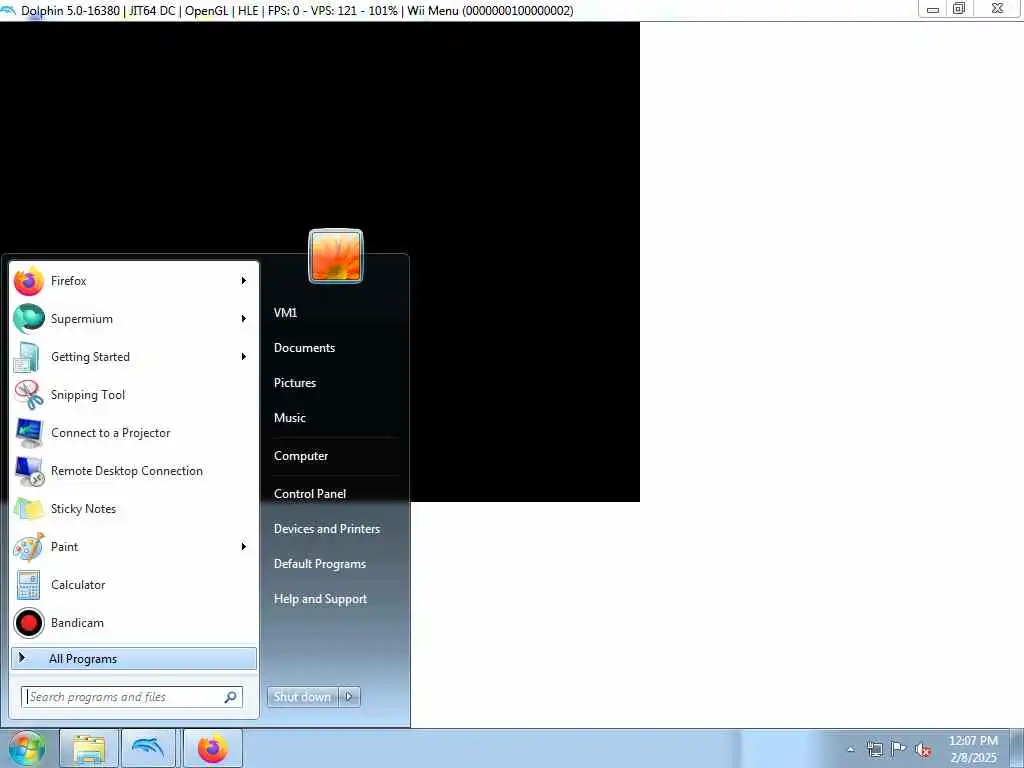The width and height of the screenshot is (1024, 768).
Task: Launch the Snipping Tool scissors icon
Action: [29, 395]
